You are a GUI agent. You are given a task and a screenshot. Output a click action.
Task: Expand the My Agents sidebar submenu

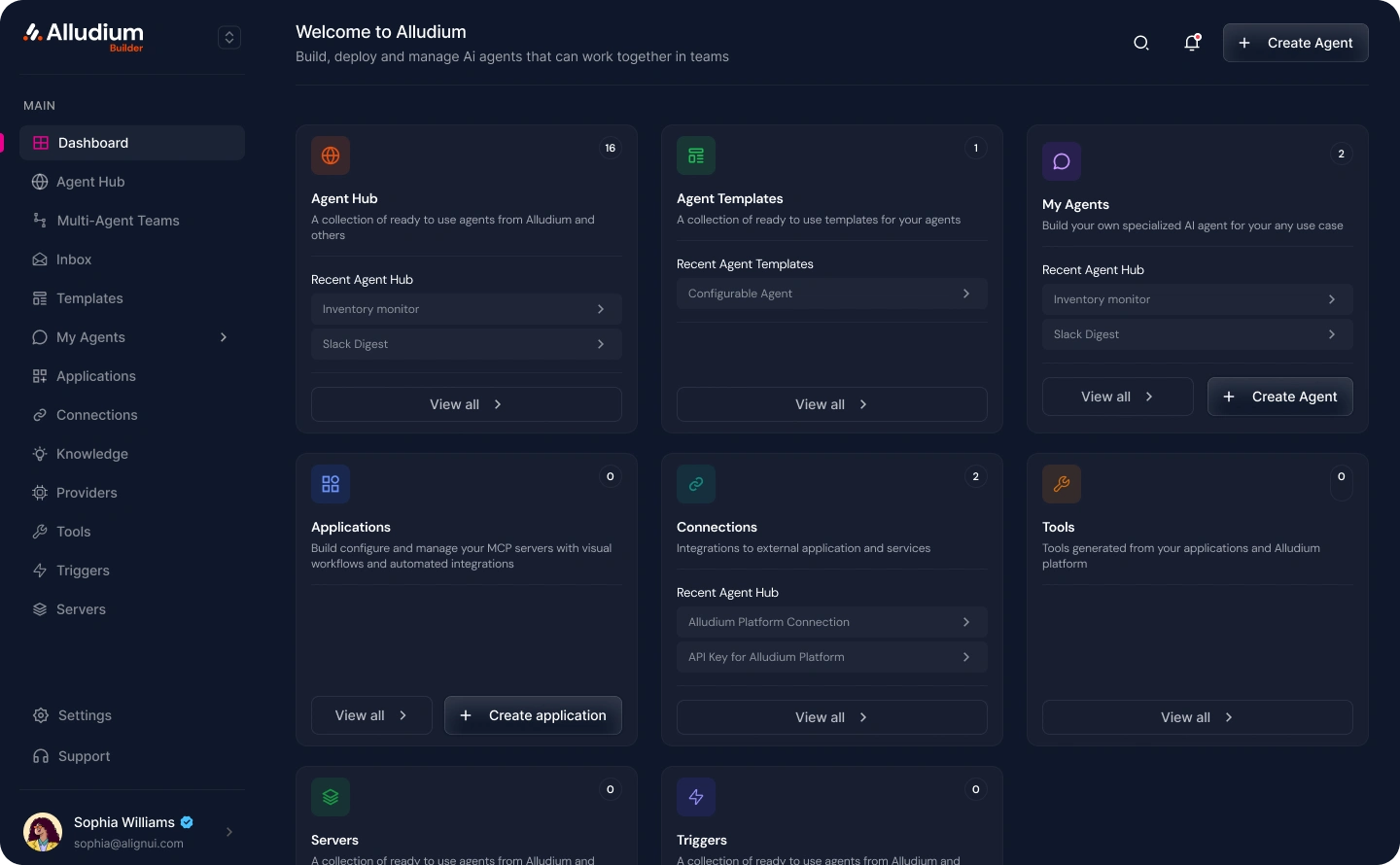point(224,337)
